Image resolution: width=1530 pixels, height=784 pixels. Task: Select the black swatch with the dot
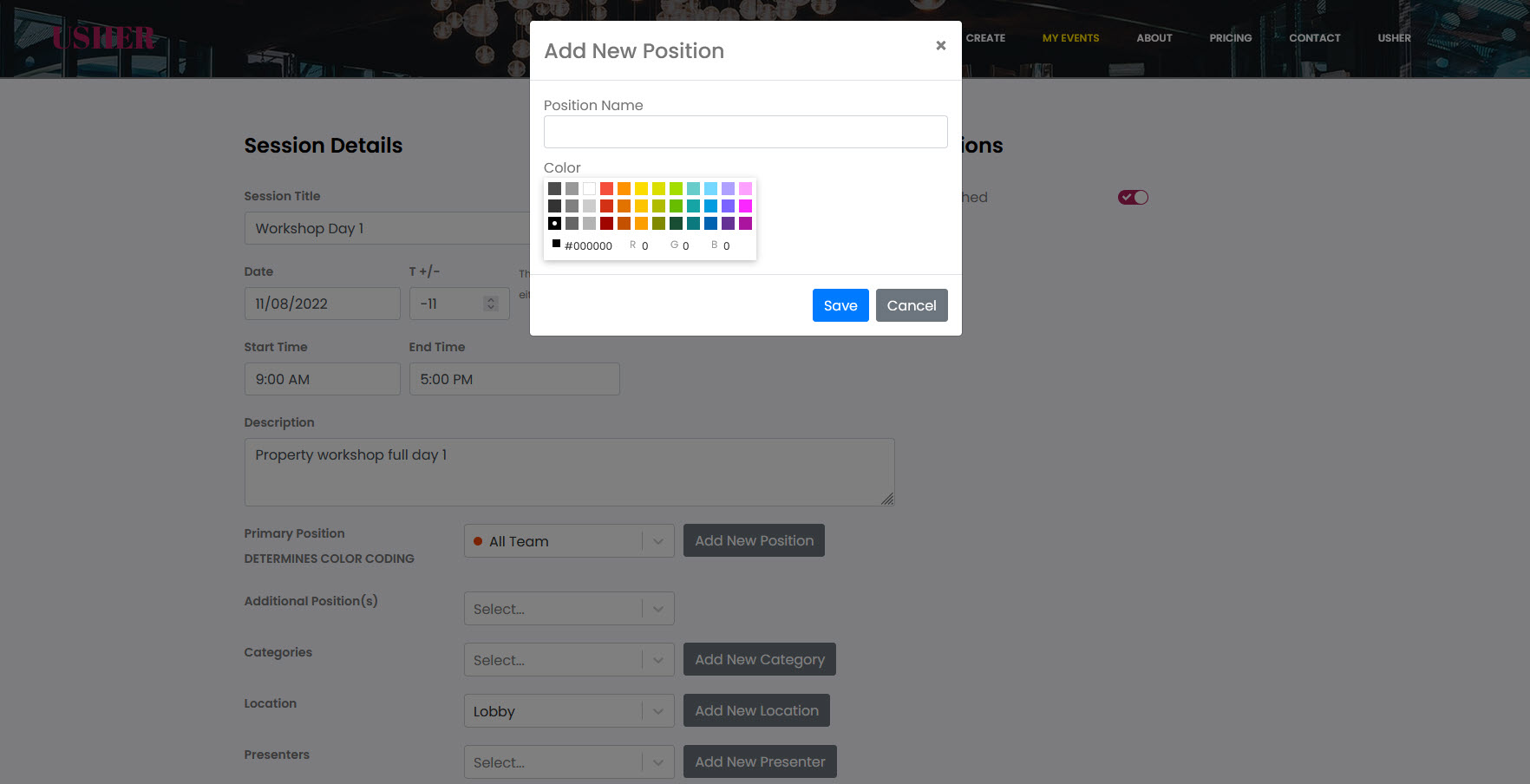tap(554, 224)
